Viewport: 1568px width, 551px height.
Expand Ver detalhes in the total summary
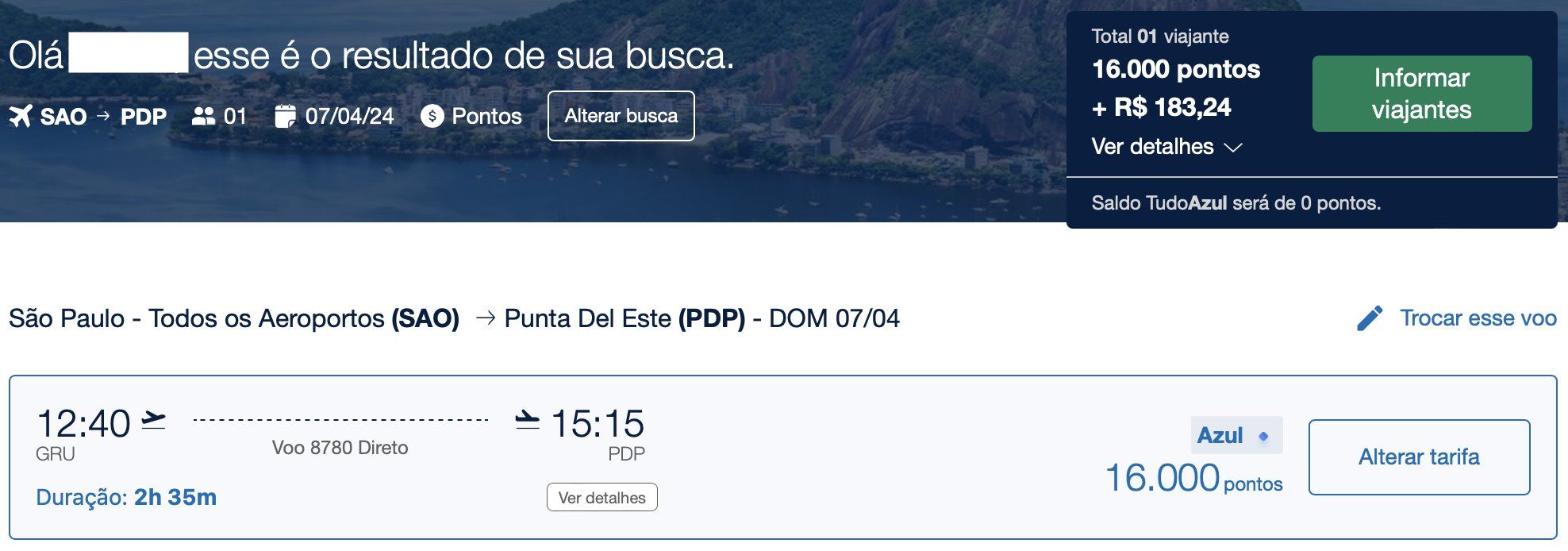[x=1152, y=147]
